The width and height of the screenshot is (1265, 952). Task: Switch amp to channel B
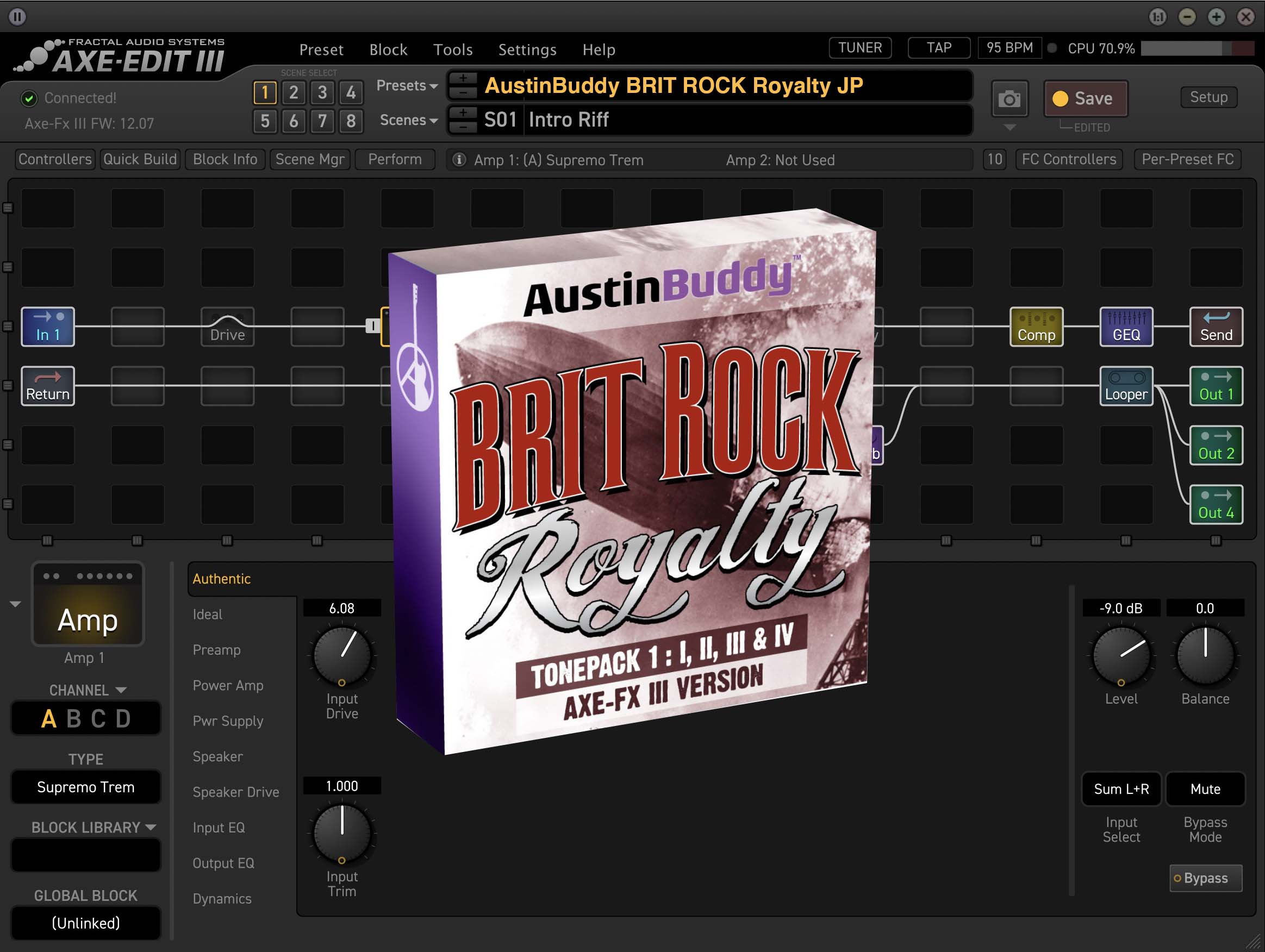pos(74,719)
